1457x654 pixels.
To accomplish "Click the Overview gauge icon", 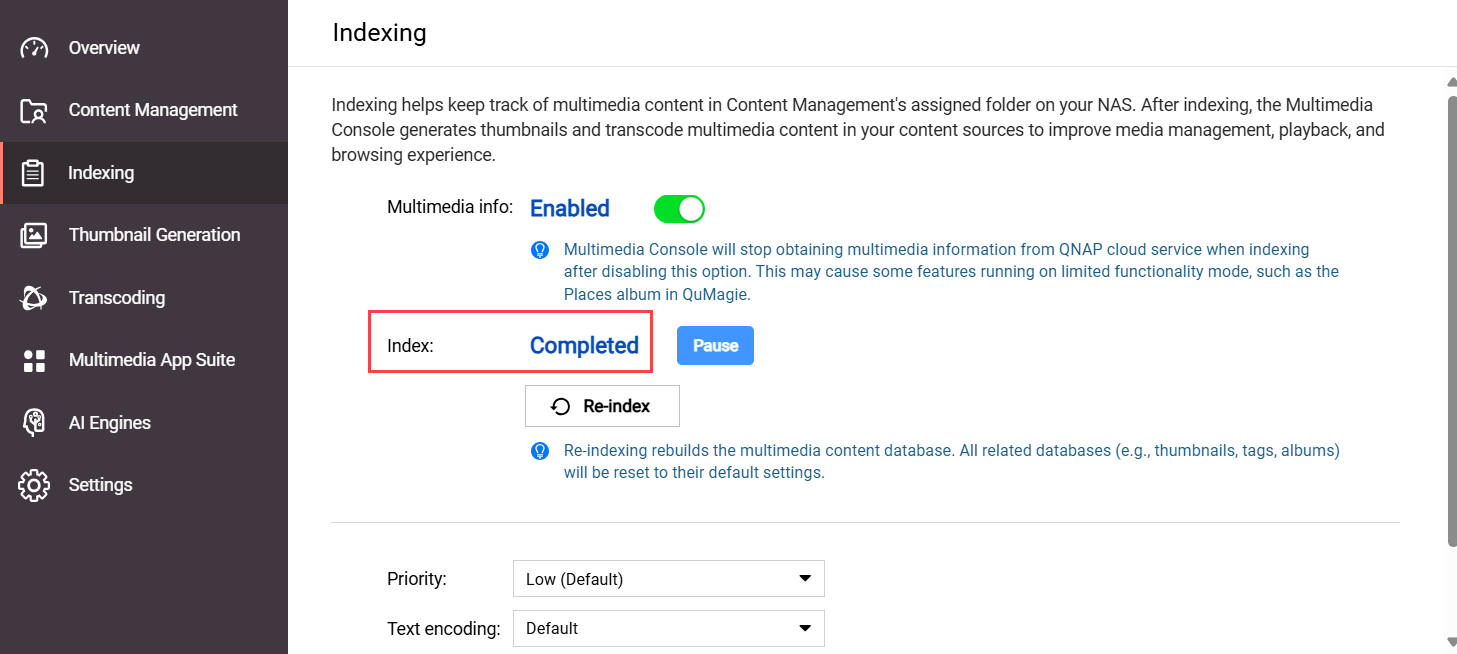I will pyautogui.click(x=34, y=48).
